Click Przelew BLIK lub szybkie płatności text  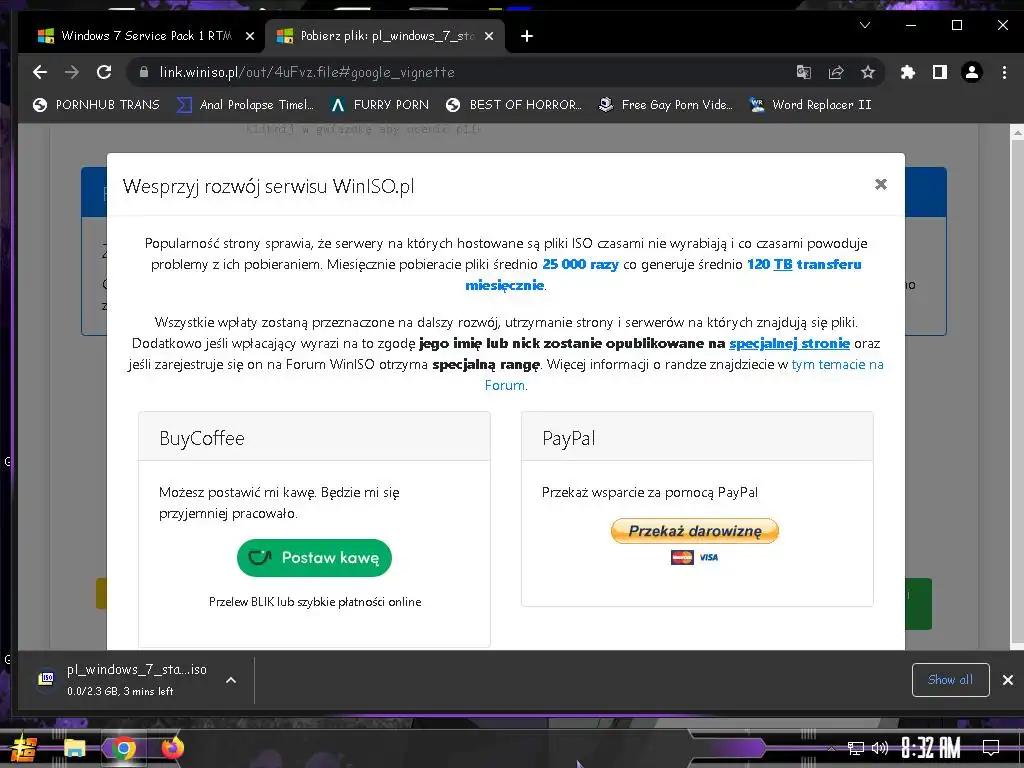[x=315, y=601]
